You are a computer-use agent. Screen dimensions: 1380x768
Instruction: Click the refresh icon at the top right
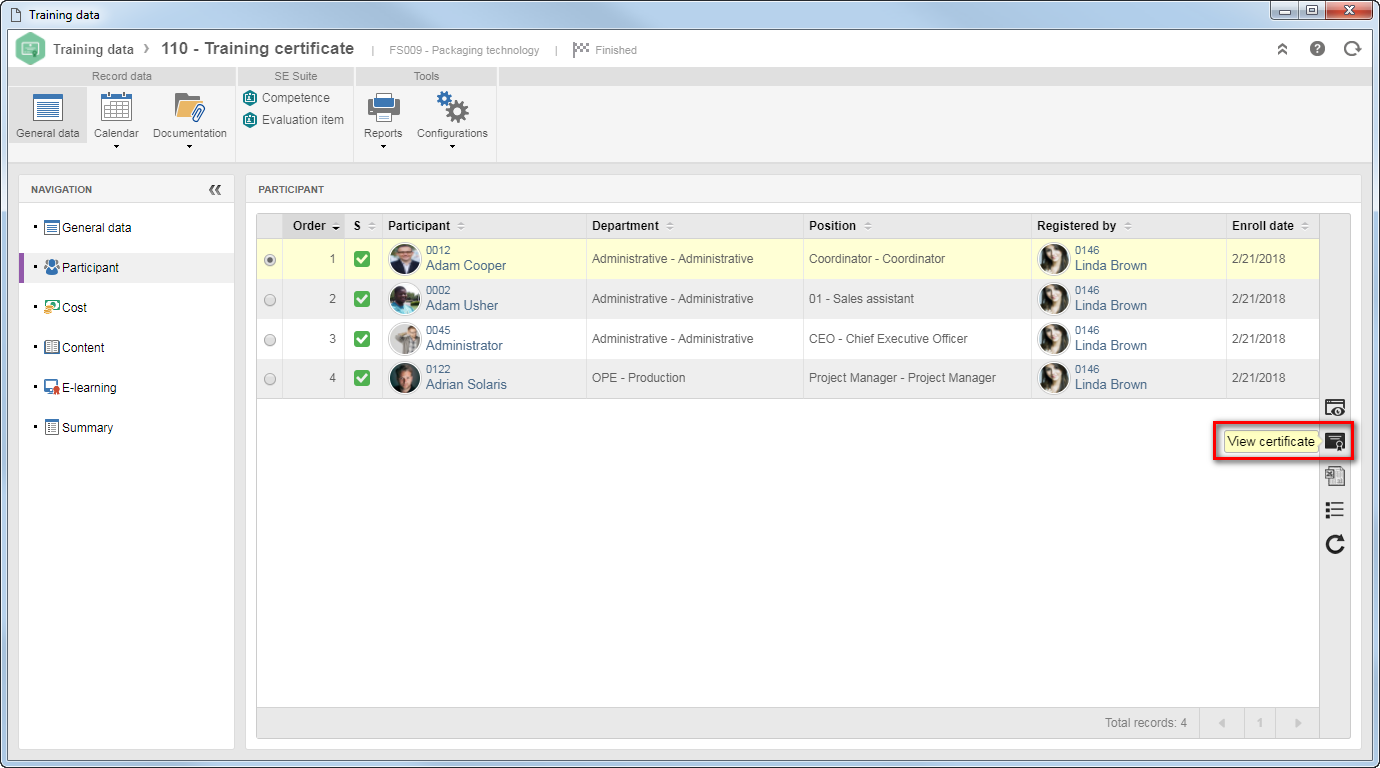(1352, 48)
